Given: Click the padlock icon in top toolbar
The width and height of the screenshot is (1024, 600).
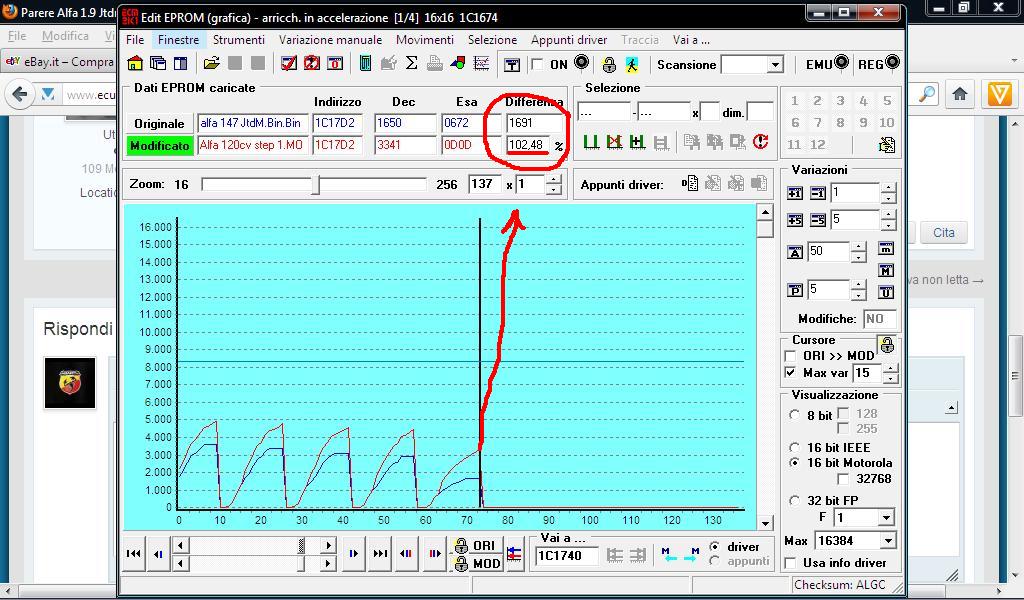Looking at the screenshot, I should pos(609,64).
